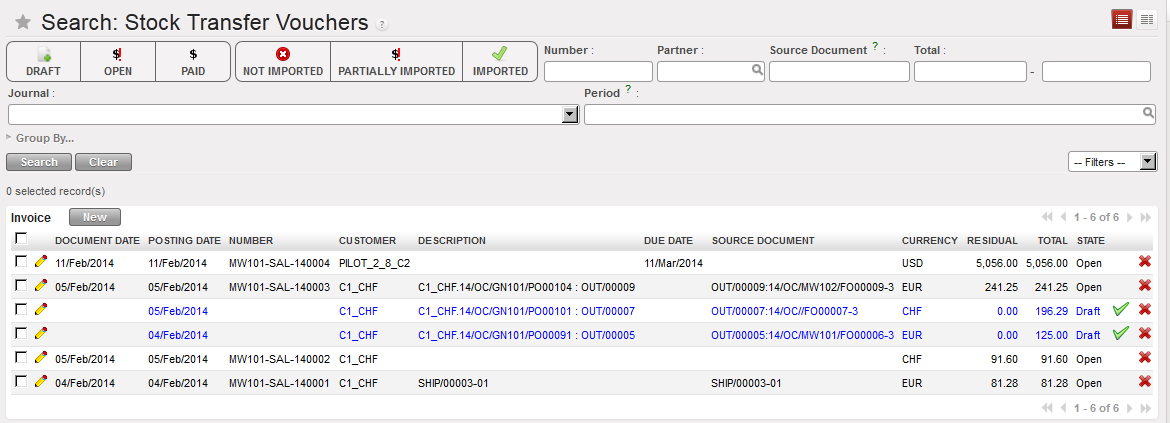Apply the Draft filter button
The image size is (1170, 423).
click(43, 61)
